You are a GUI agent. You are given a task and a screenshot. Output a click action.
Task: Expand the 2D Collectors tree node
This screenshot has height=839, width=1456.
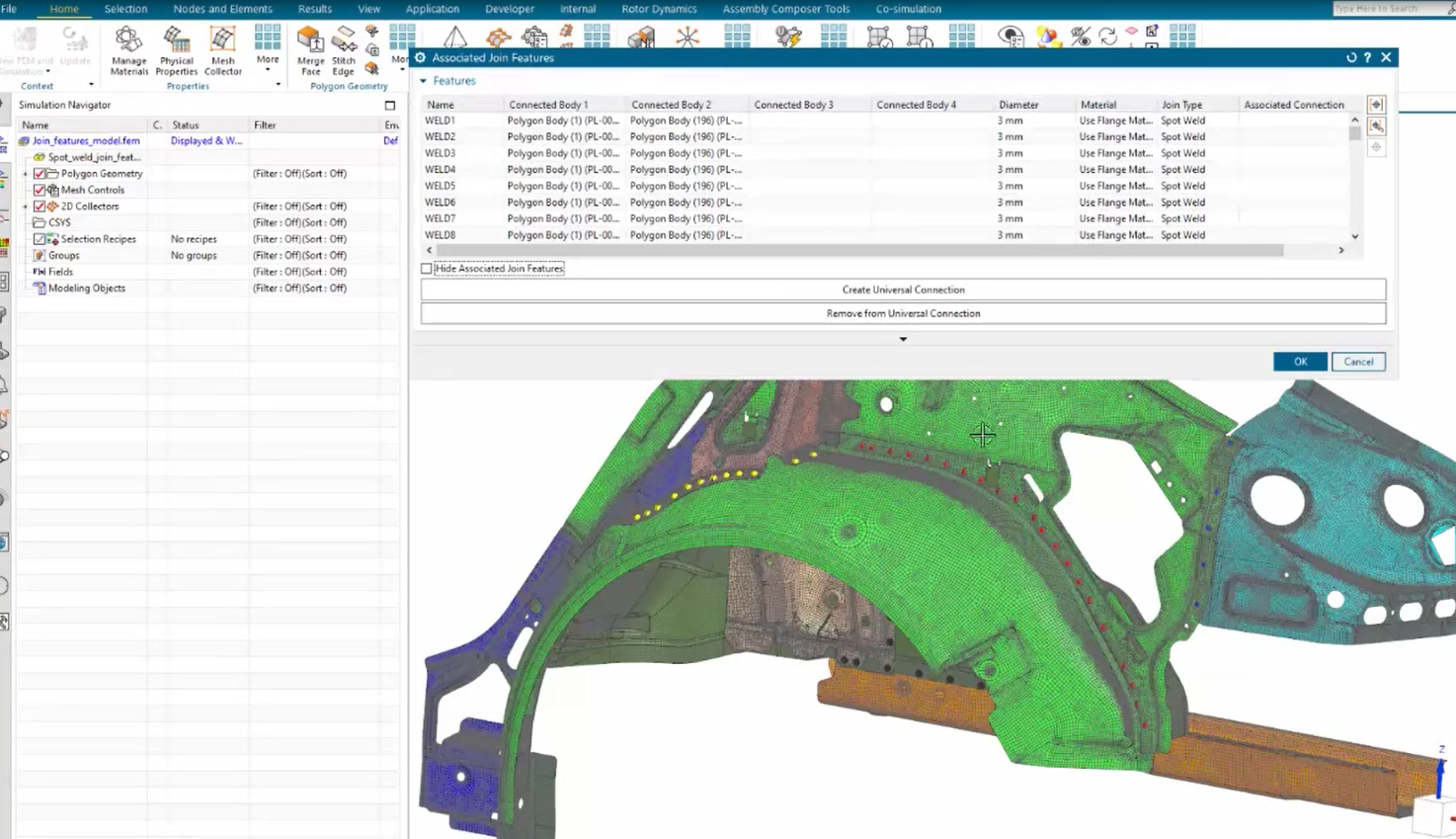24,206
